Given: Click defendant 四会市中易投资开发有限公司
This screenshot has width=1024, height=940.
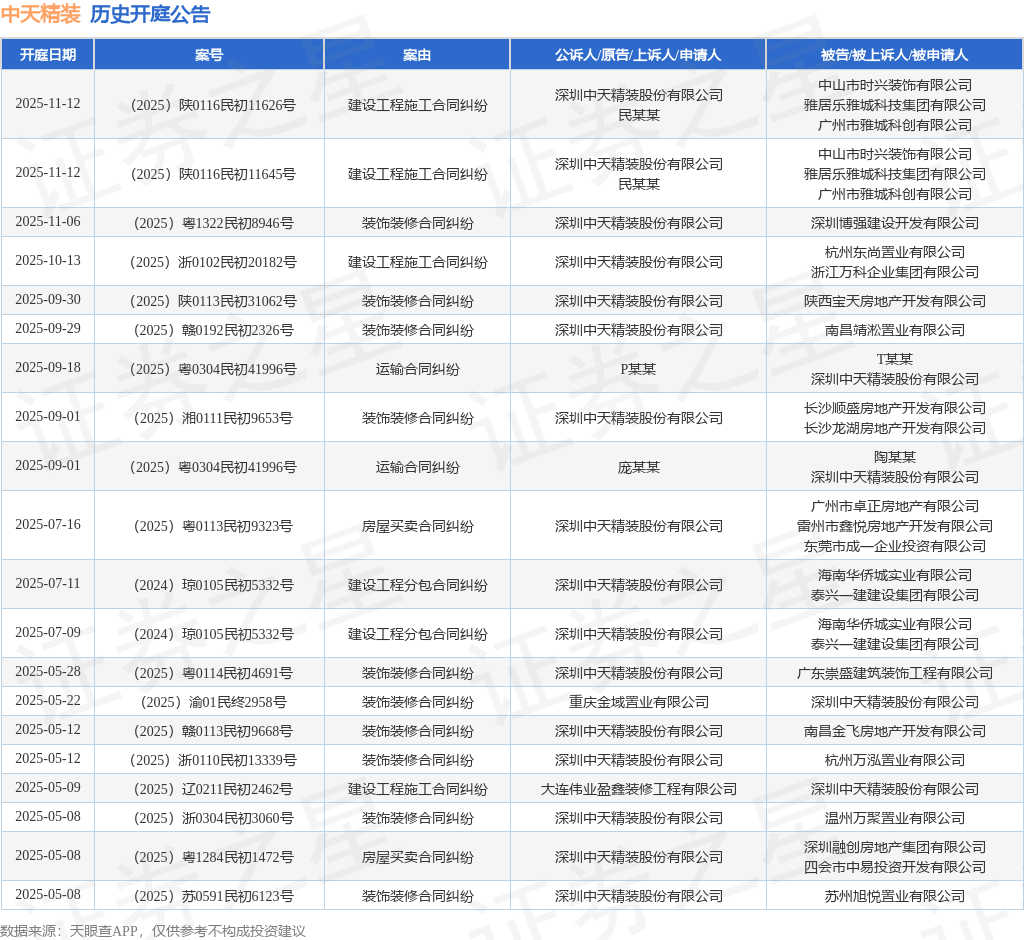Looking at the screenshot, I should (x=895, y=867).
